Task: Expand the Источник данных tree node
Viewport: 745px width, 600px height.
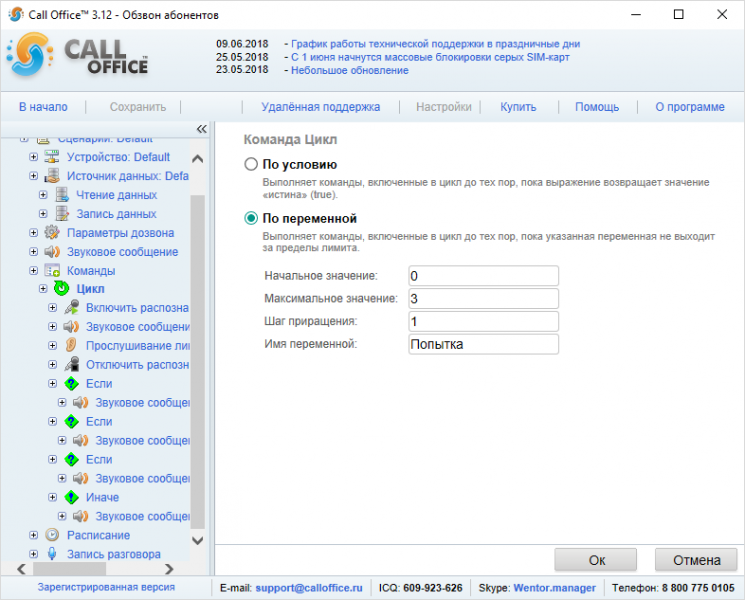Action: click(x=33, y=175)
